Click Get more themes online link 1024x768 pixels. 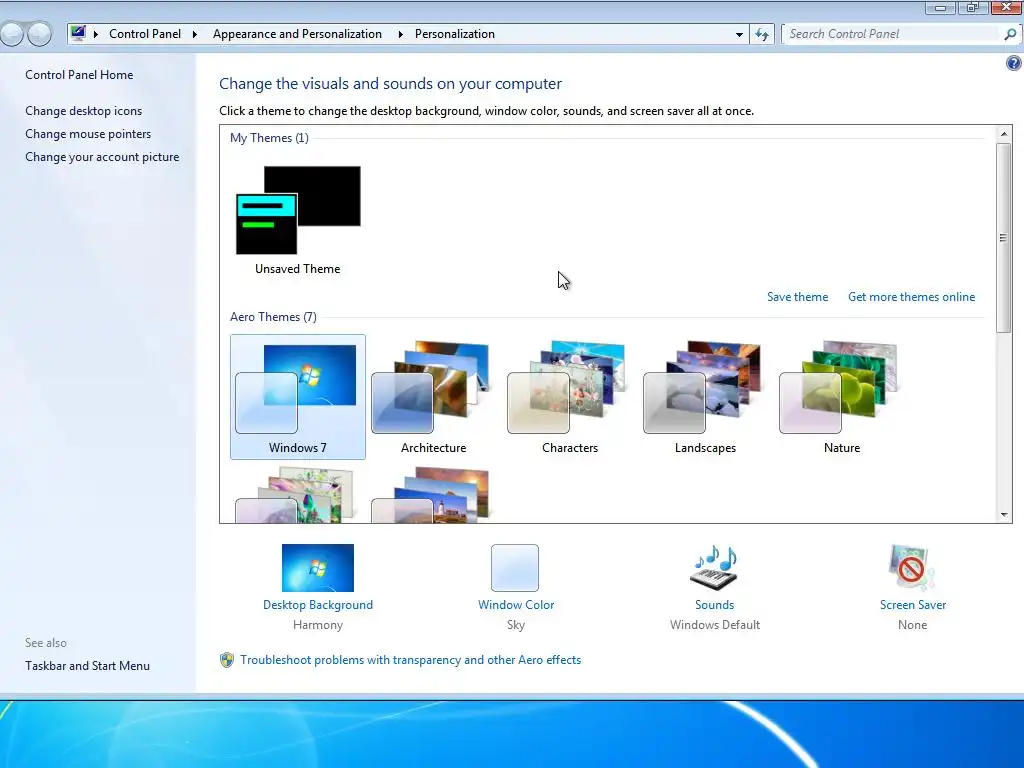911,296
